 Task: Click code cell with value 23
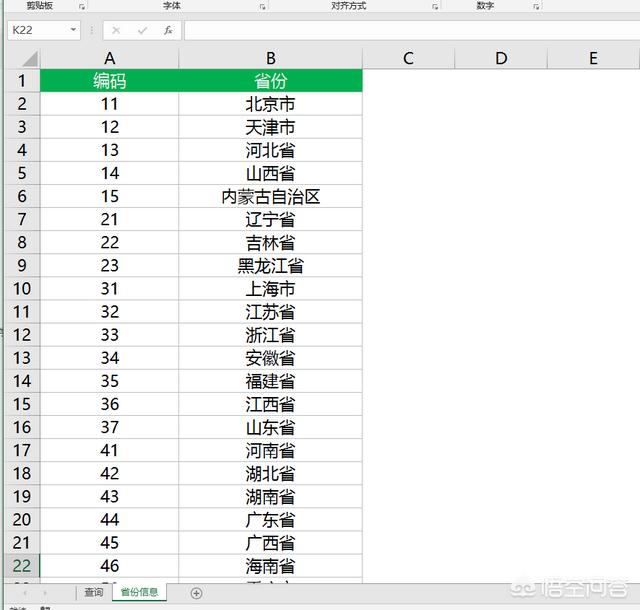pos(109,265)
